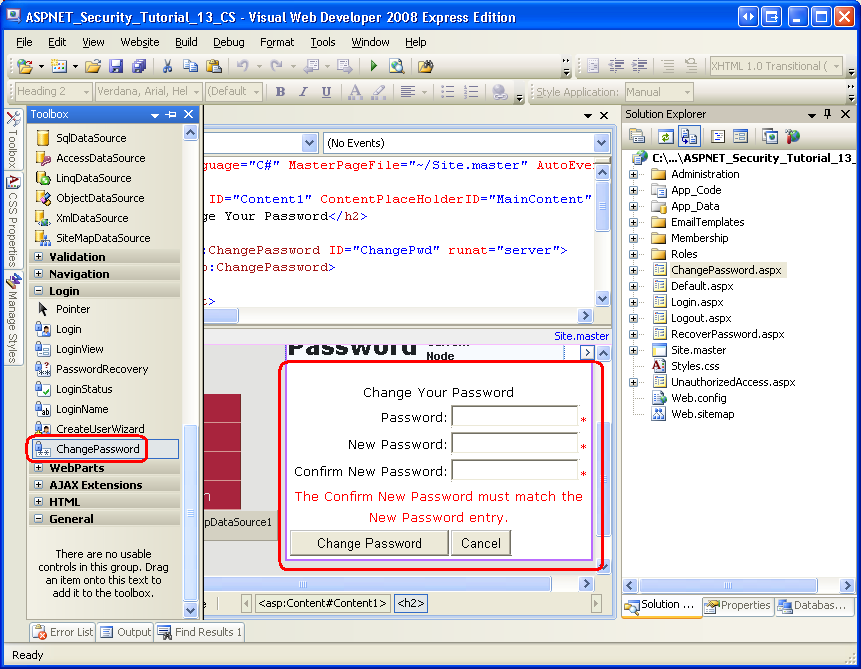Click the Refresh icon in Solution Explorer

pos(666,136)
